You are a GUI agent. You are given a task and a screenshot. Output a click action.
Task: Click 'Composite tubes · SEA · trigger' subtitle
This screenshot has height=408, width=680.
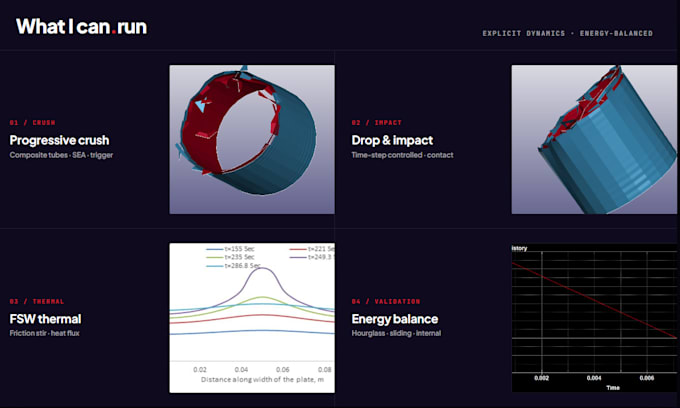(61, 155)
